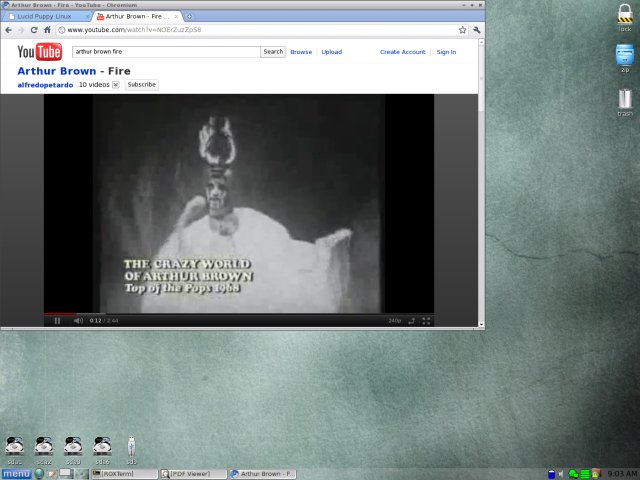Select Arthur Brown taskbar window button
Screen dimensions: 640x480
(x=262, y=474)
